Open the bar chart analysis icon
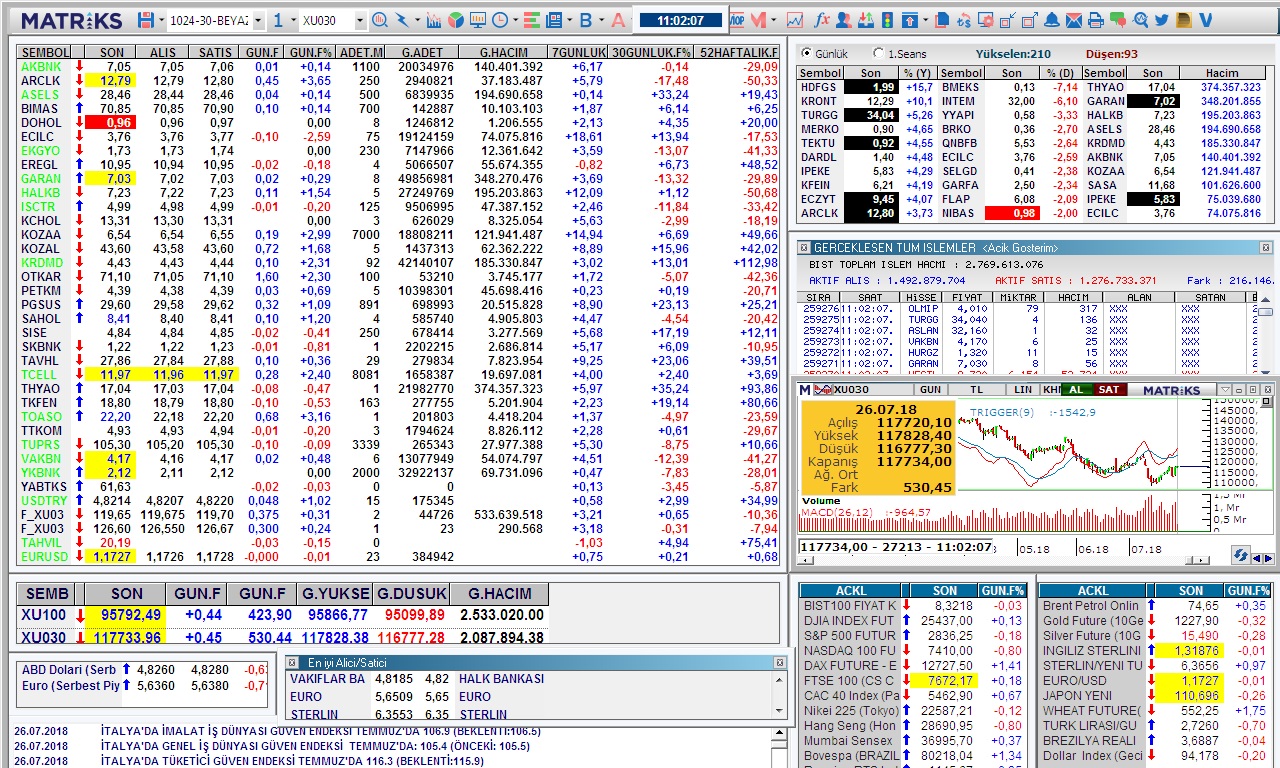 tap(434, 20)
